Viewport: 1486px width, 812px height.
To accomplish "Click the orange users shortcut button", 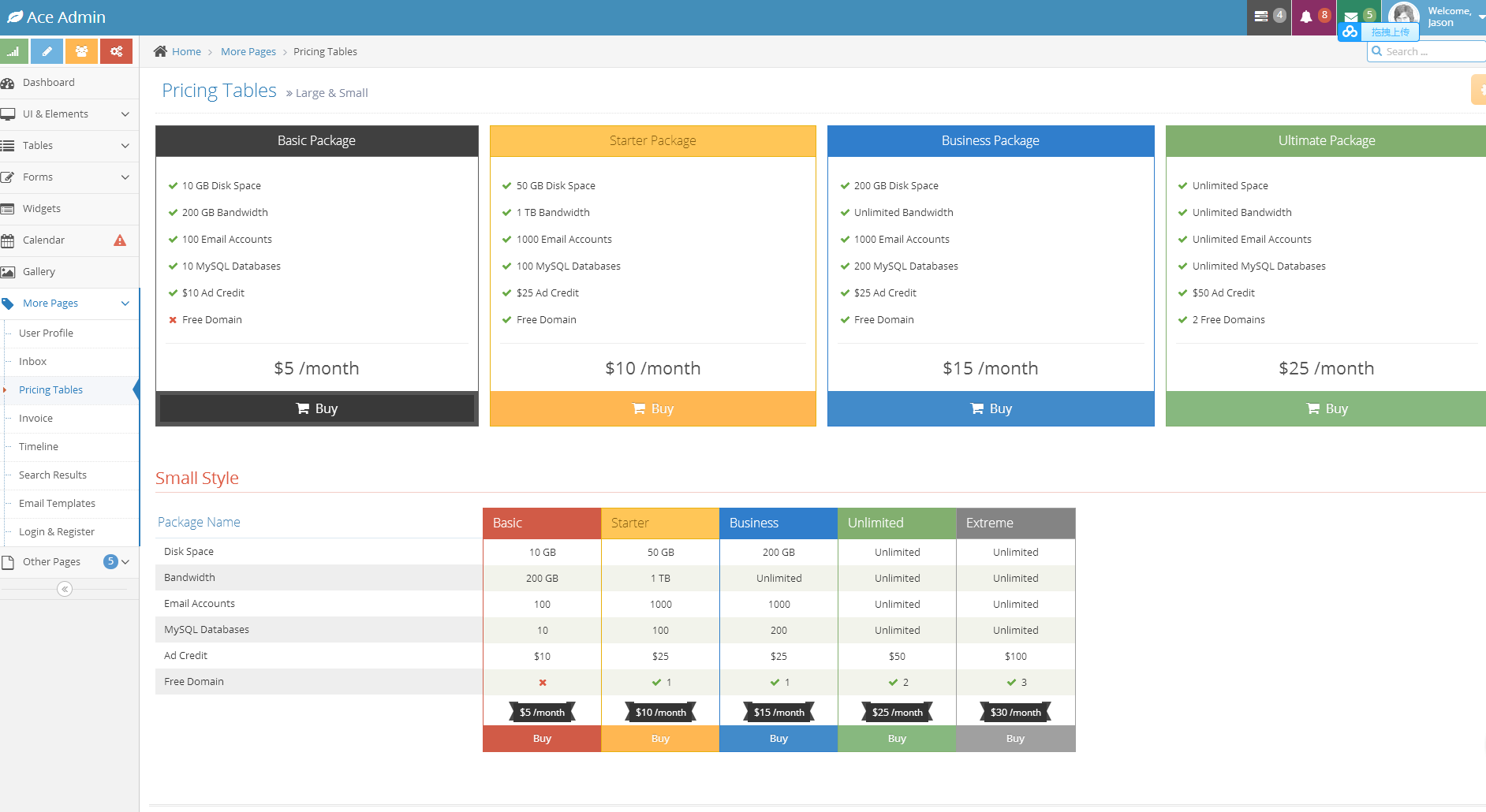I will (x=81, y=51).
